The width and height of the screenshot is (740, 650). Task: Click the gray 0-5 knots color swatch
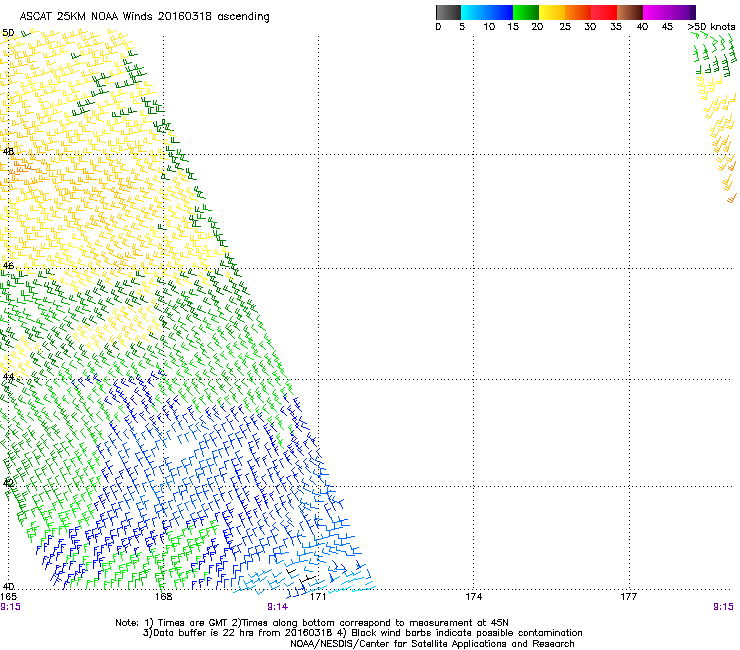[x=448, y=12]
